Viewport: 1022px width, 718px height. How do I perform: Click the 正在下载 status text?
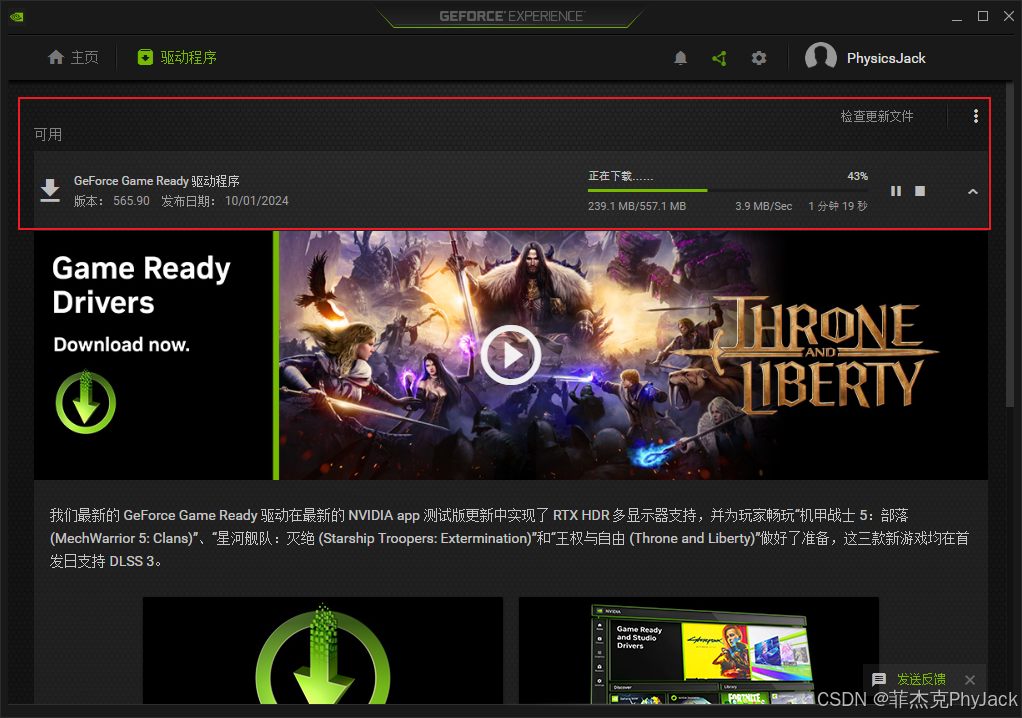620,176
